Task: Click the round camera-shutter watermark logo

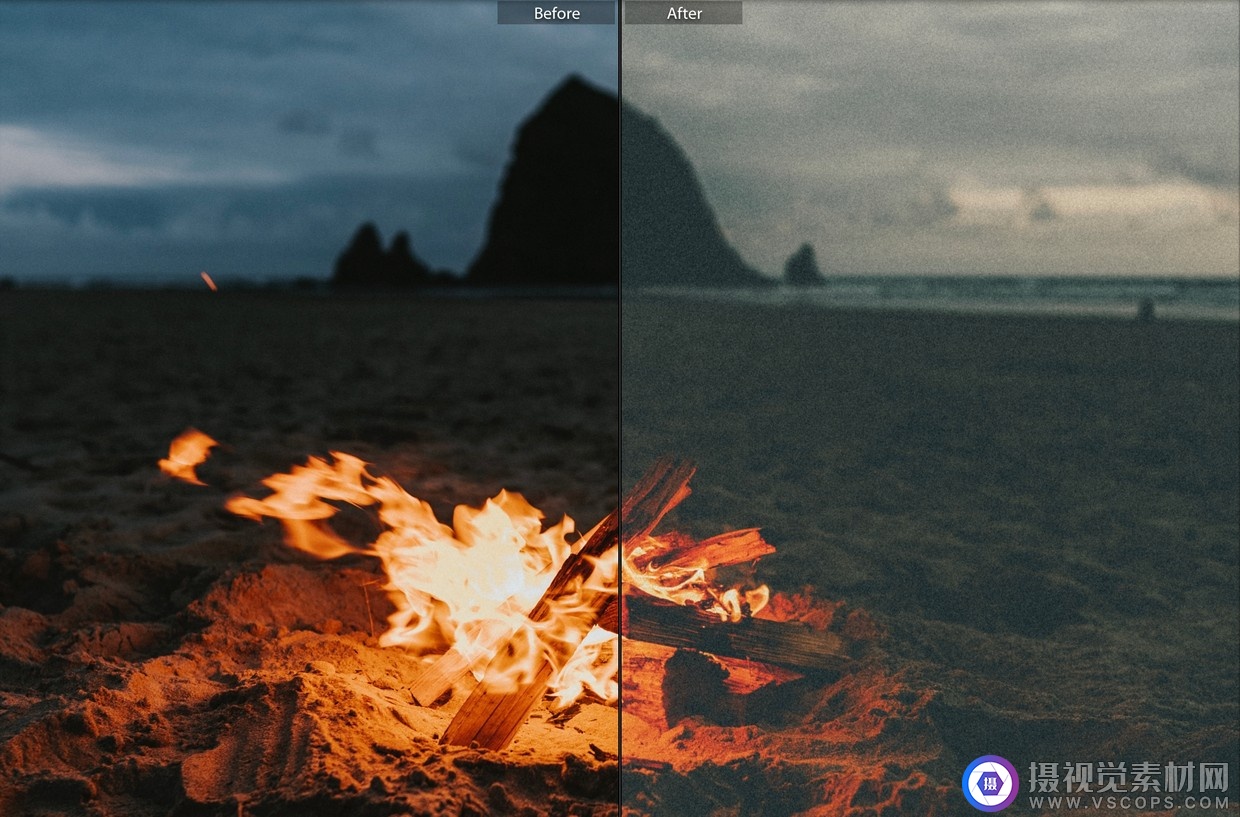Action: [989, 783]
